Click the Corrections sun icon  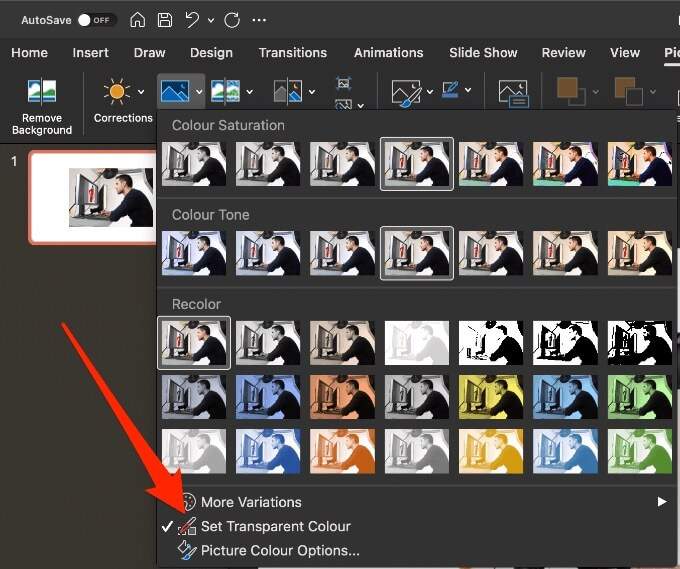point(117,91)
